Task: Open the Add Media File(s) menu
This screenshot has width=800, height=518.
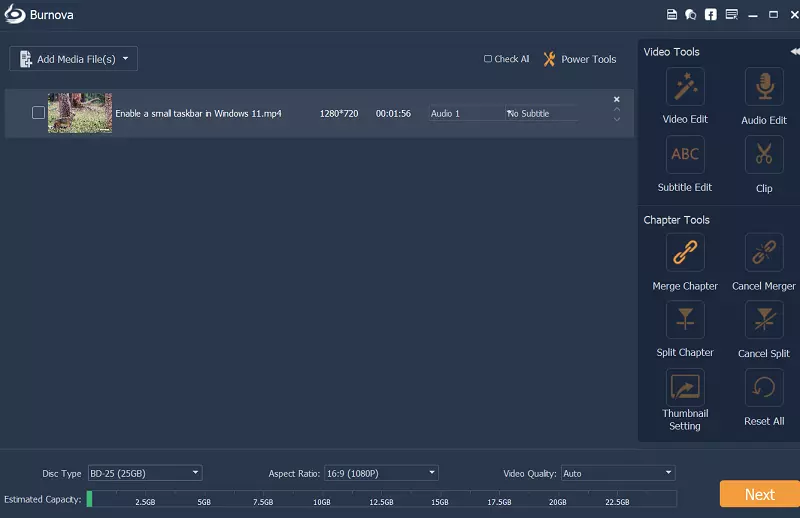Action: pos(73,59)
